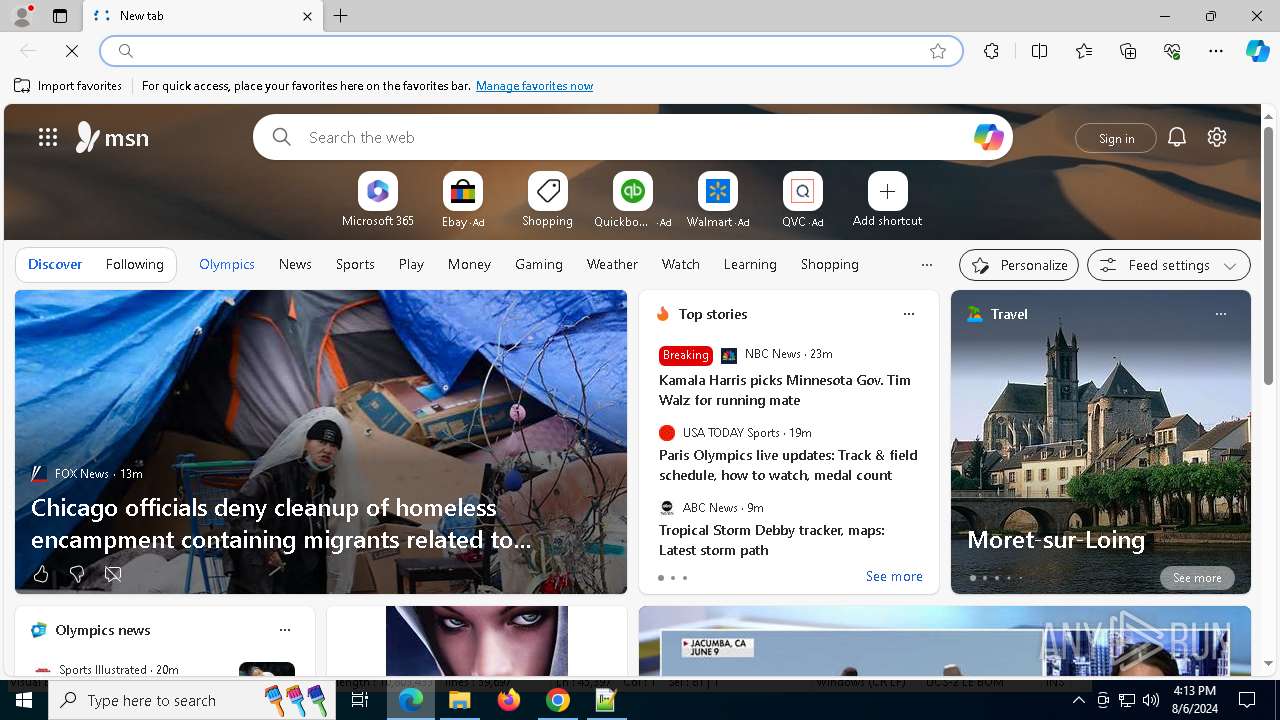Screen dimensions: 1280x720
Task: Open a new browser tab
Action: [341, 16]
